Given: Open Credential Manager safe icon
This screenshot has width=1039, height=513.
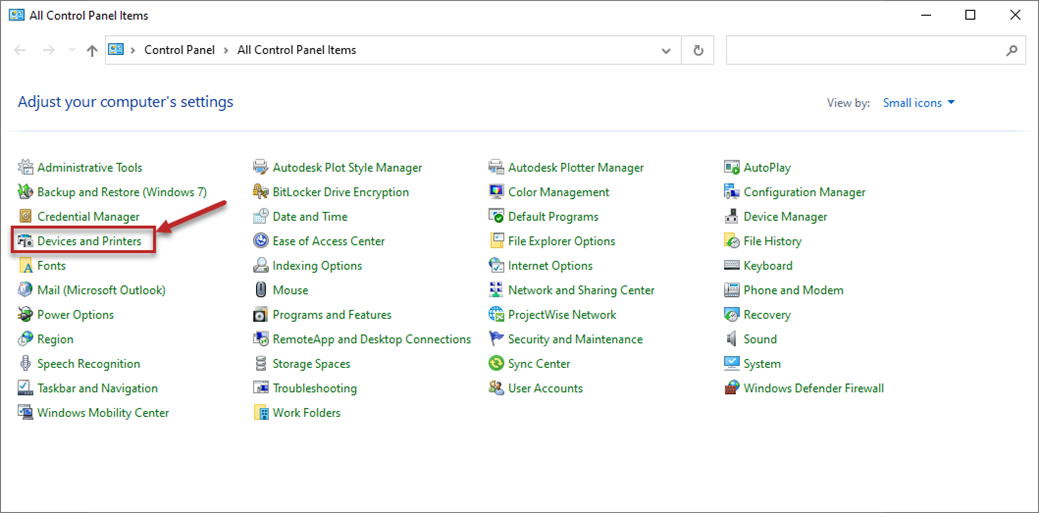Looking at the screenshot, I should tap(25, 217).
